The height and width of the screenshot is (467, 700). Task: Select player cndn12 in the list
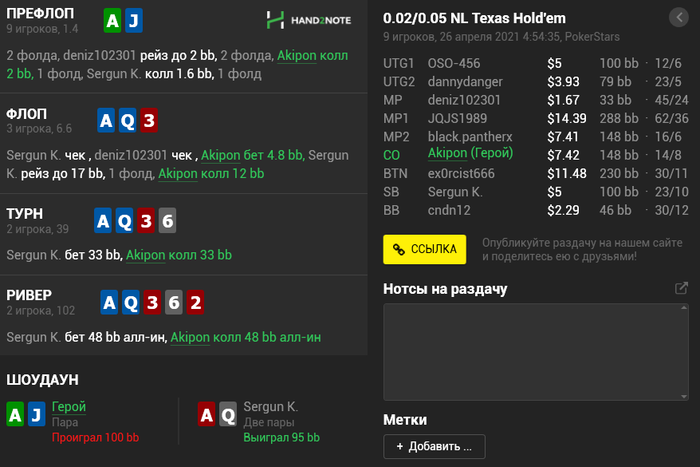pos(449,210)
